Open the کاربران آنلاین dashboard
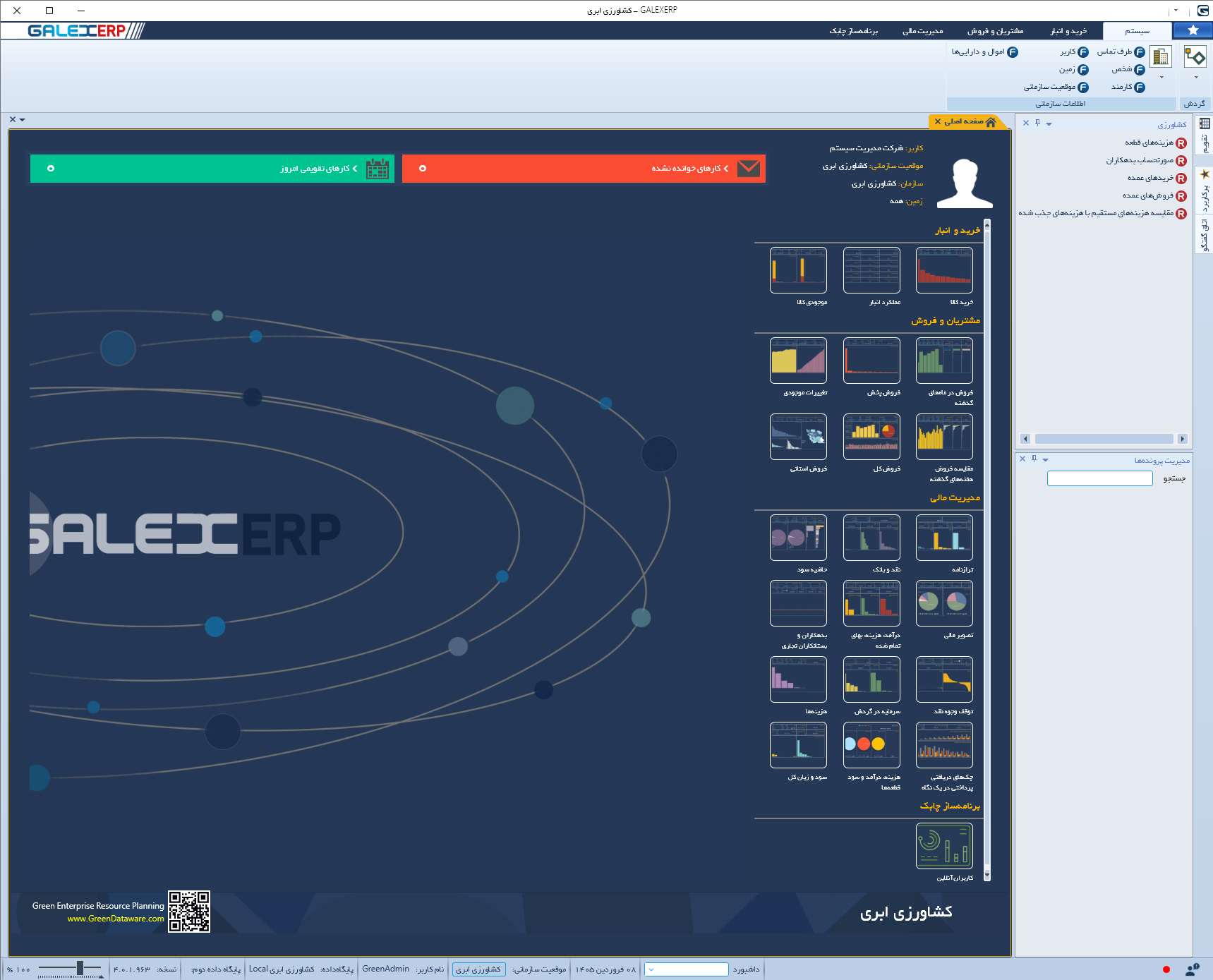 pos(944,846)
